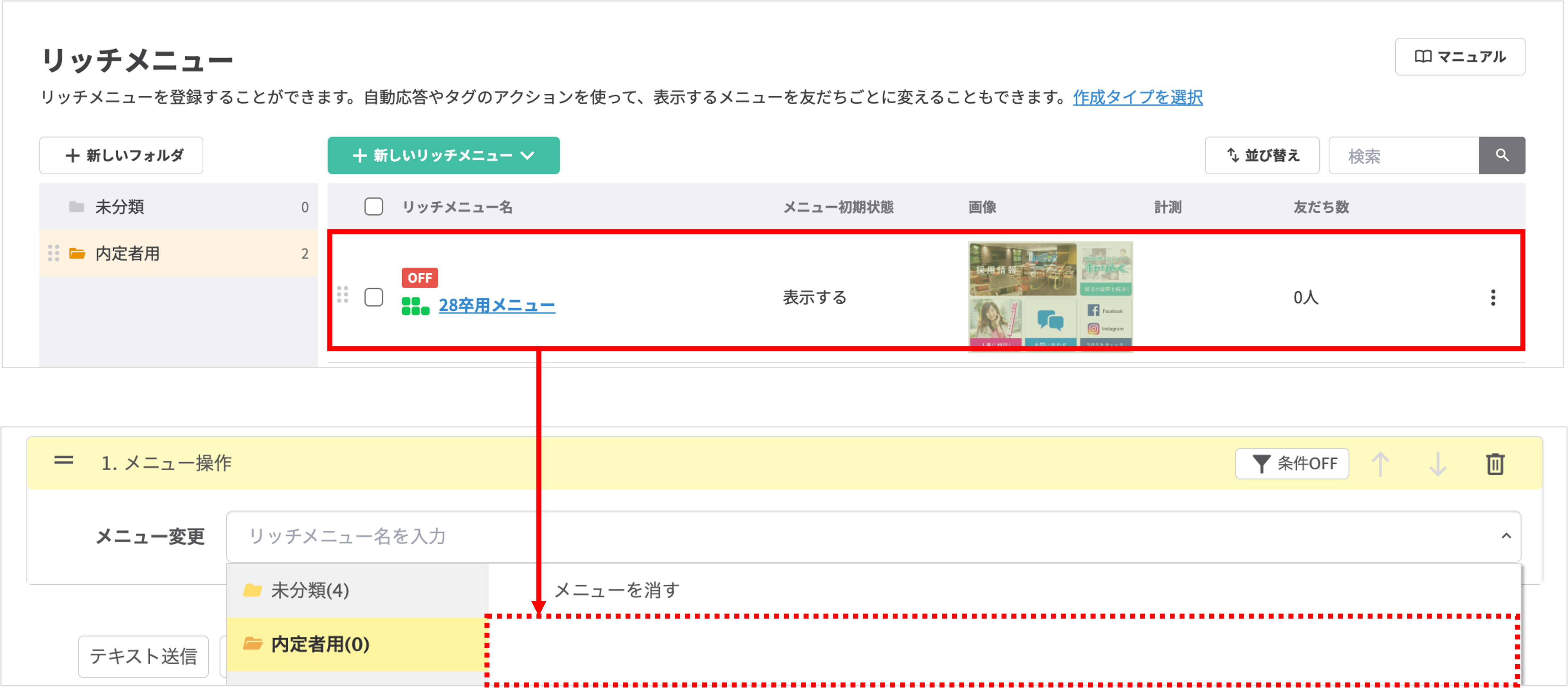Click the trash icon in メニュー操作 header

[1495, 464]
